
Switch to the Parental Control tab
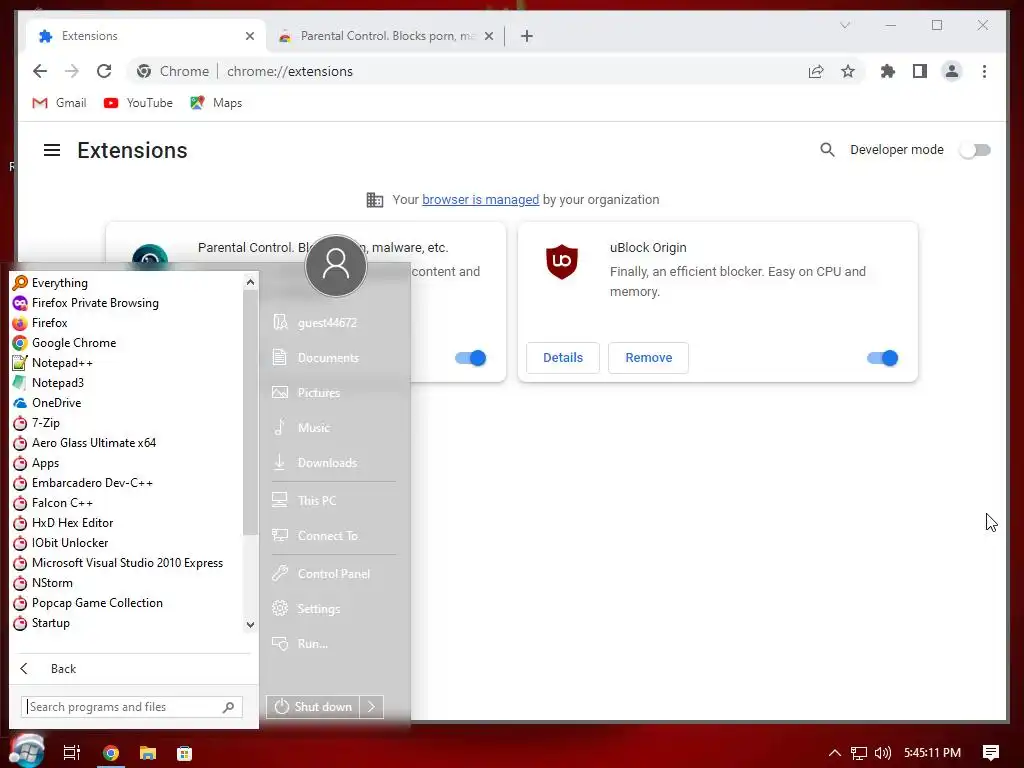coord(385,36)
